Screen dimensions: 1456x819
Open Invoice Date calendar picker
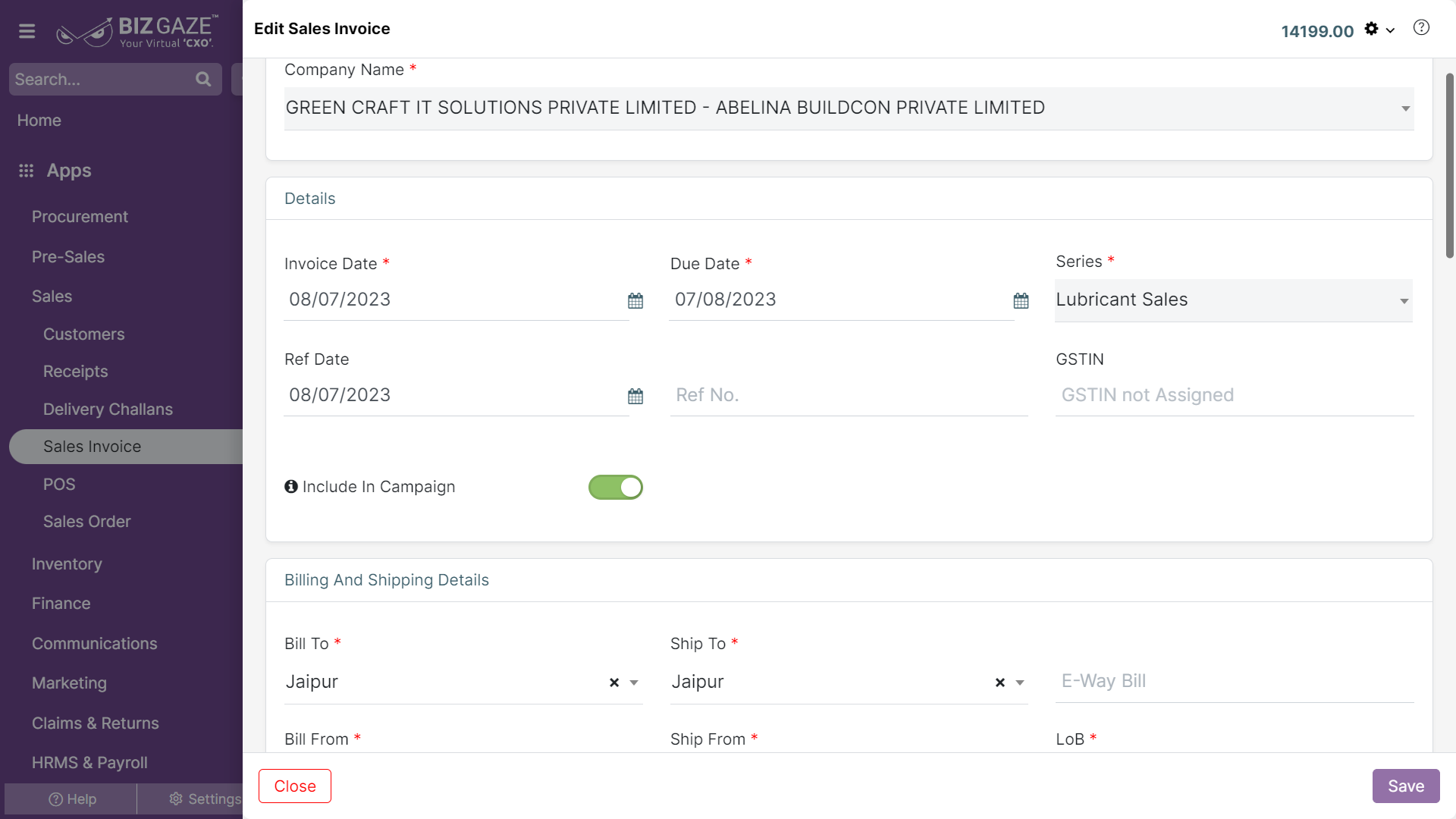point(635,301)
